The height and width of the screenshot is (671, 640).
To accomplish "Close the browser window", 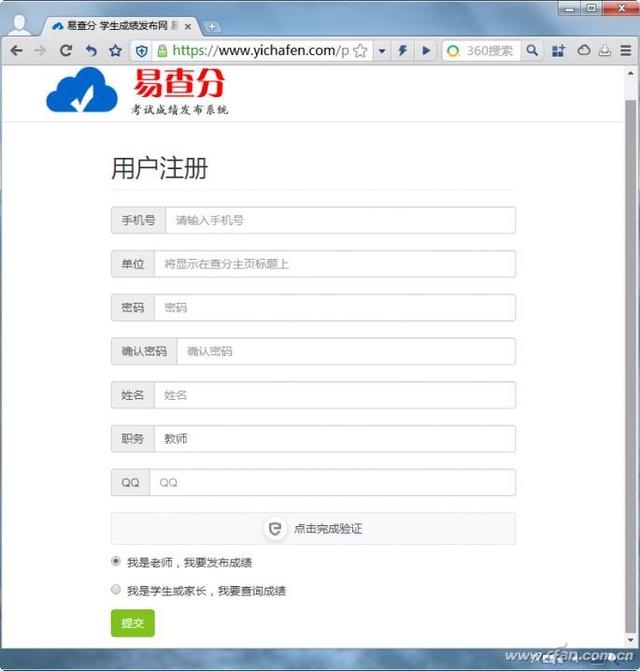I will coord(621,9).
